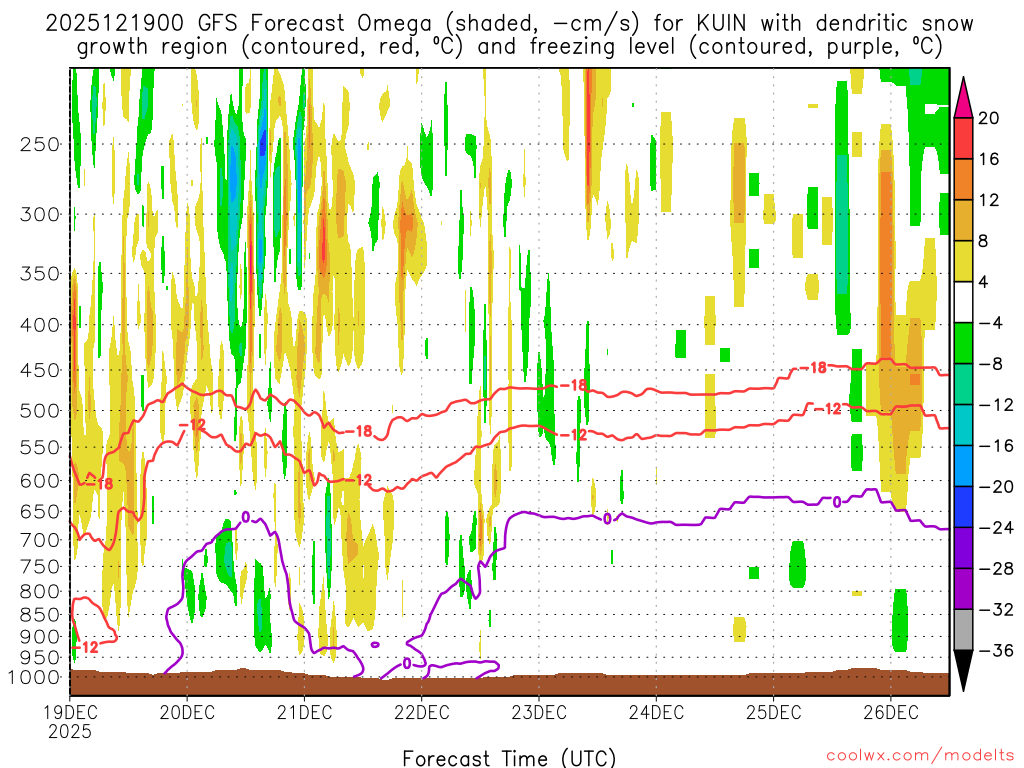This screenshot has height=768, width=1024.
Task: Click the 550 pressure level label
Action: click(x=40, y=447)
